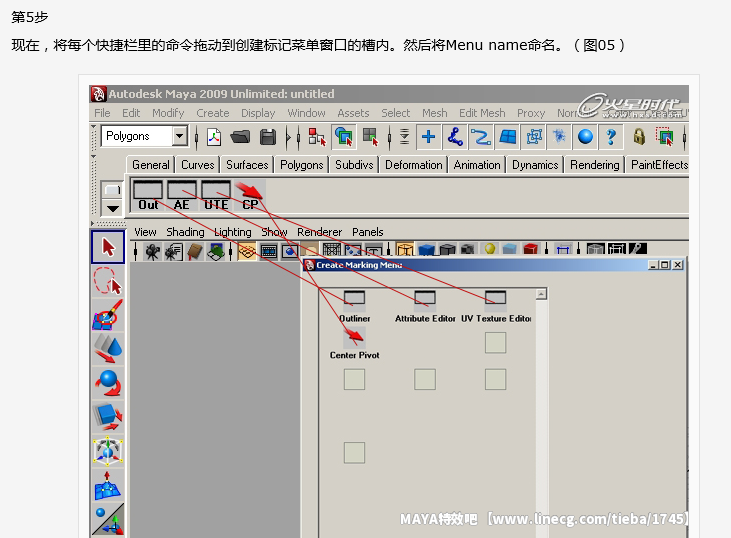Select the Show Manipulator tool

108,519
